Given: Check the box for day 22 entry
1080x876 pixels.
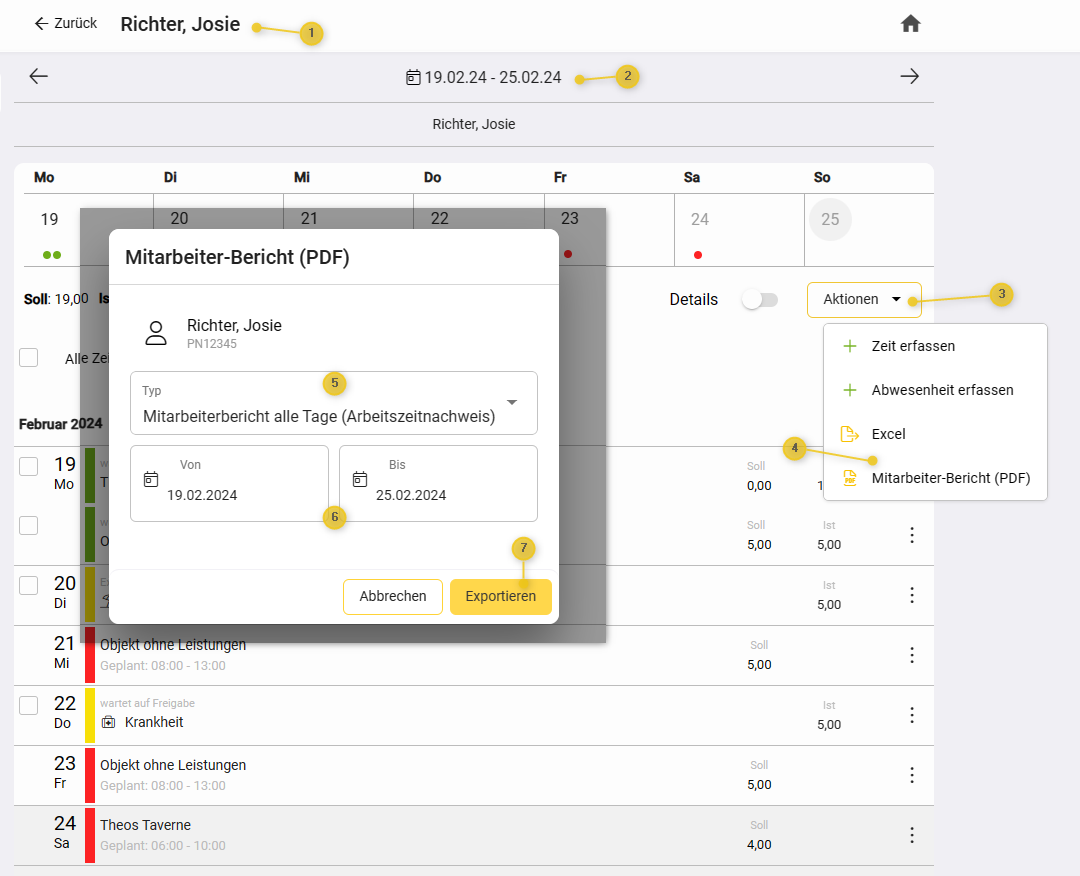Looking at the screenshot, I should point(29,705).
